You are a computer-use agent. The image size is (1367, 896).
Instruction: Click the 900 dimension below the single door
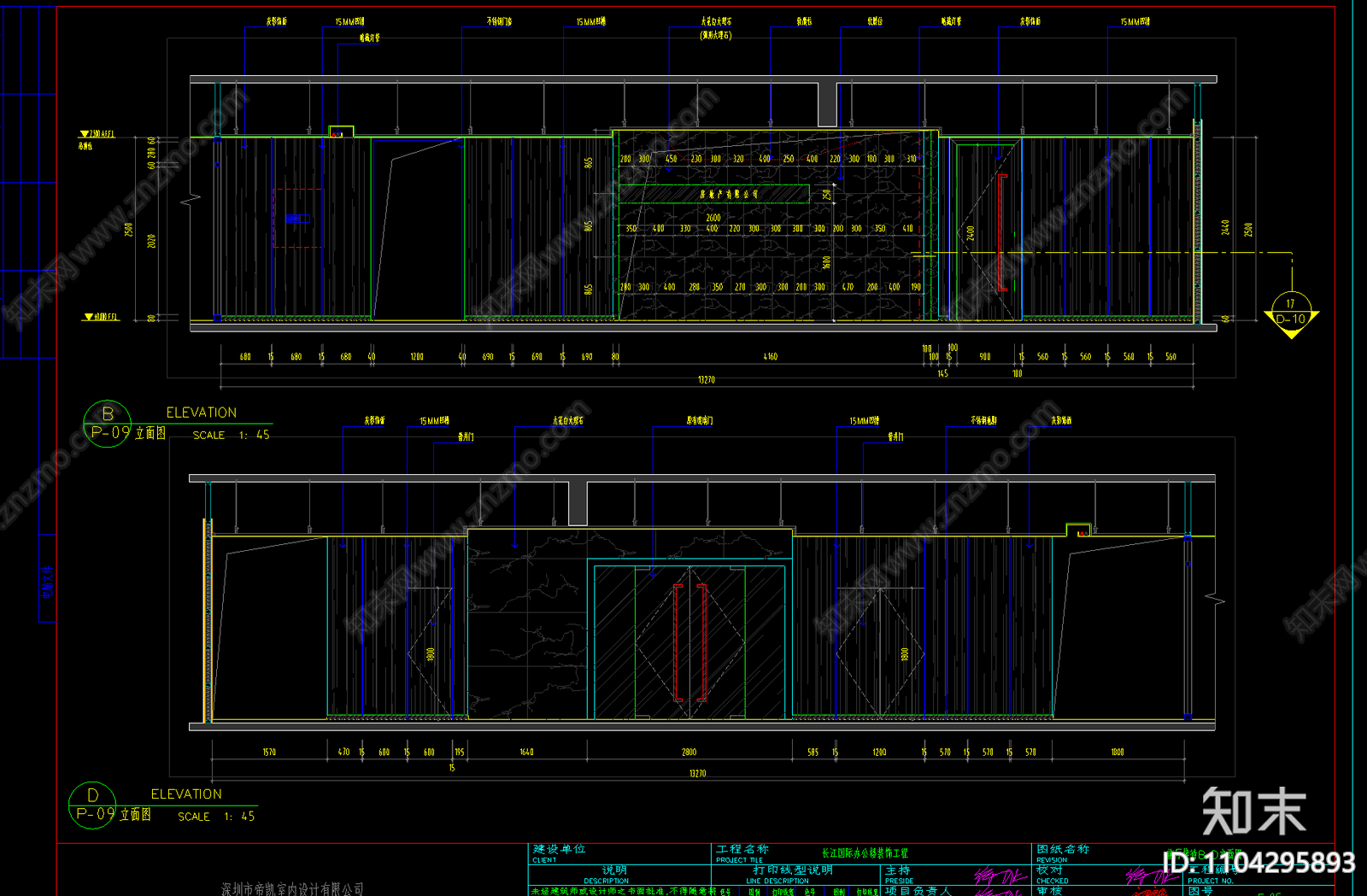(x=984, y=357)
